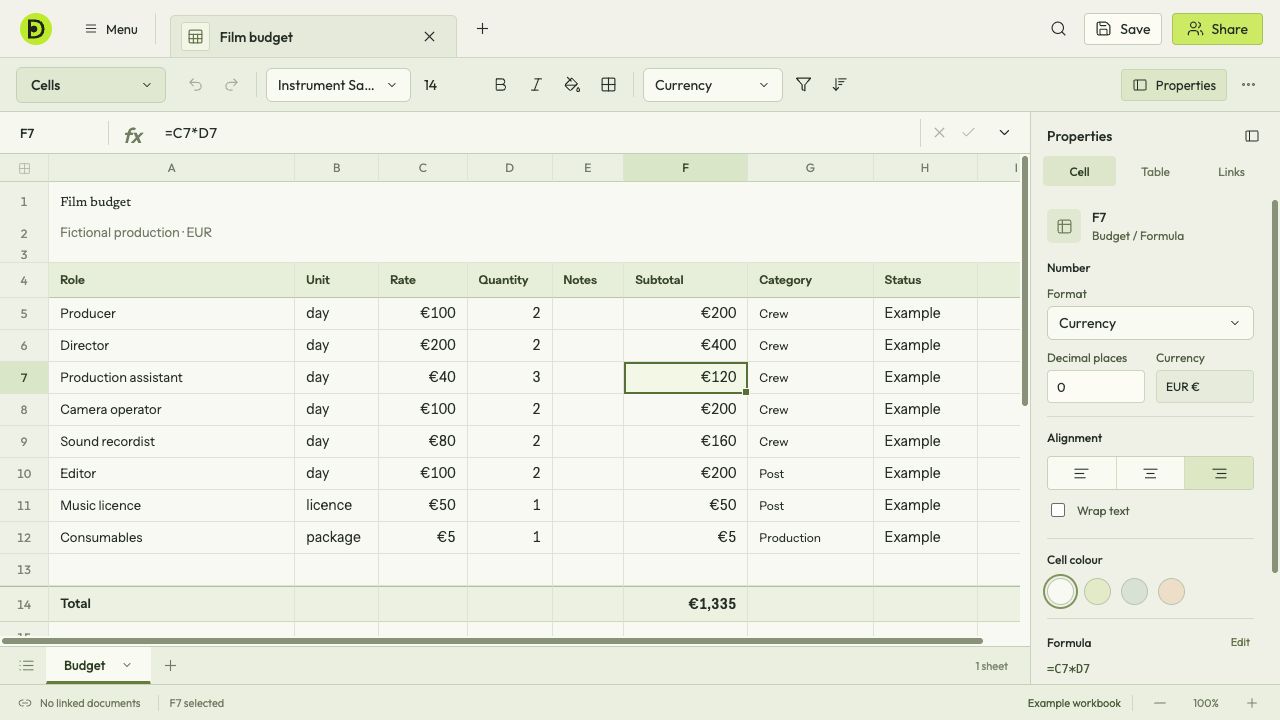Screen dimensions: 1280x720
Task: Choose the peach cell colour swatch
Action: tap(1171, 591)
